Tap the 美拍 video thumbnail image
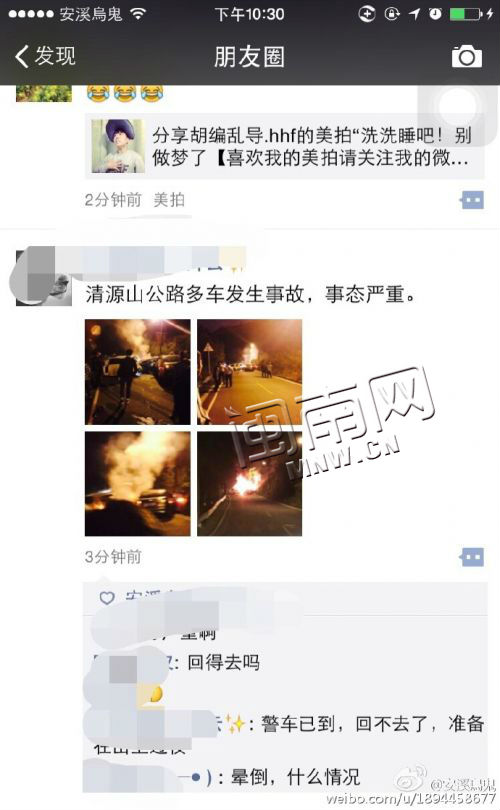The image size is (500, 810). (x=118, y=146)
